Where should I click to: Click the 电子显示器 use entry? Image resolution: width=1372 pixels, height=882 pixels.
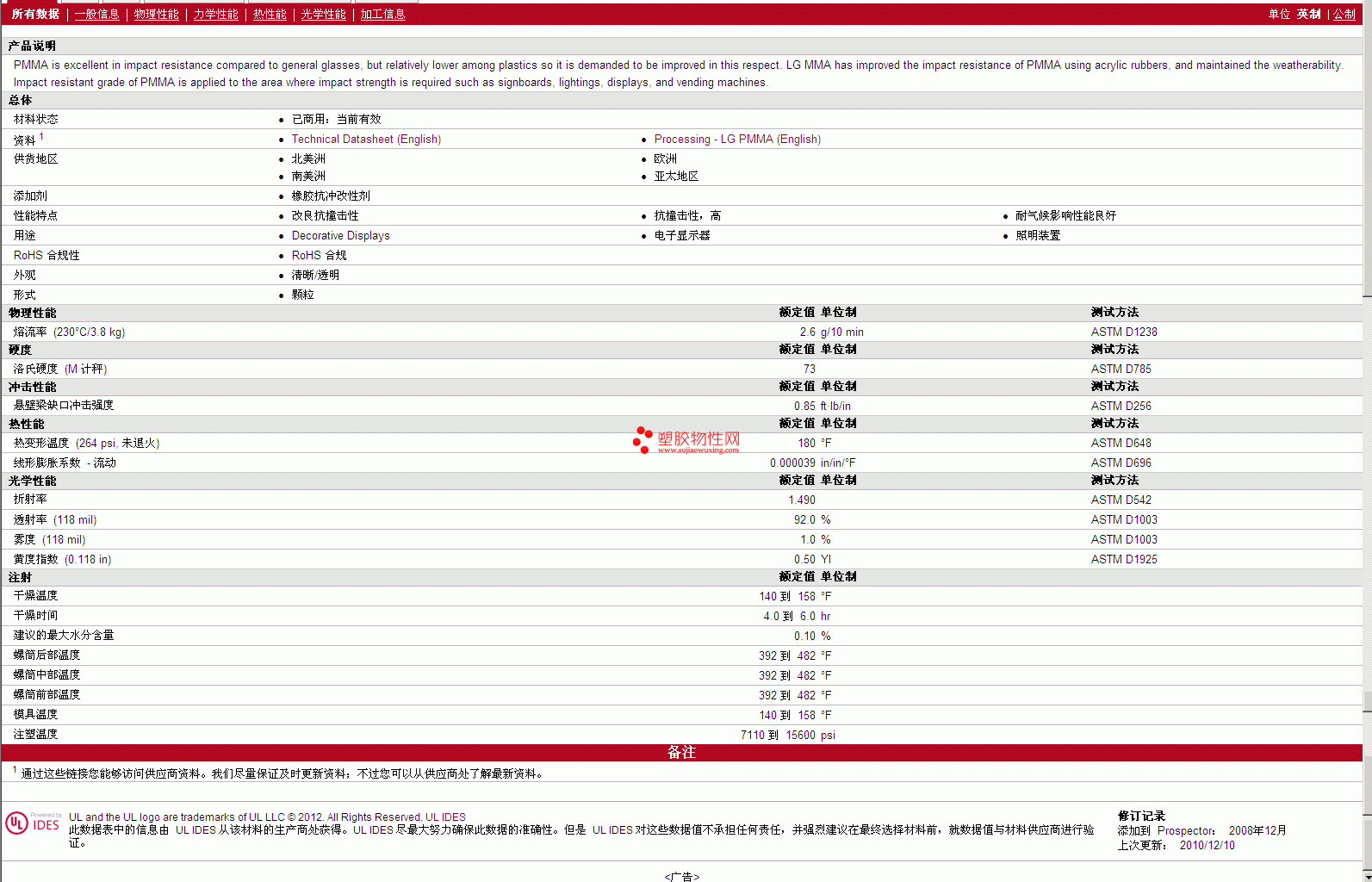tap(682, 235)
